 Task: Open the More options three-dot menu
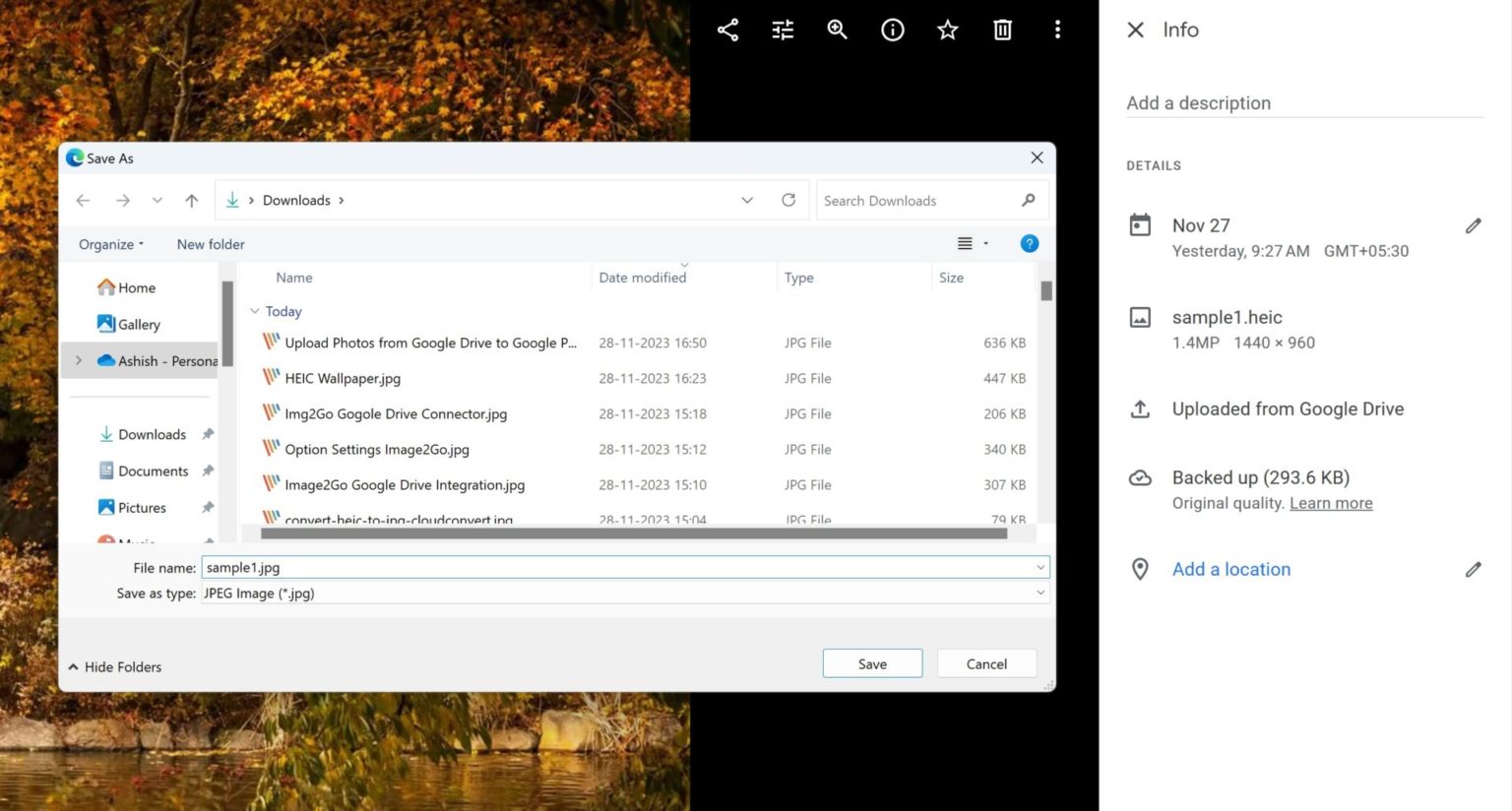[x=1057, y=30]
